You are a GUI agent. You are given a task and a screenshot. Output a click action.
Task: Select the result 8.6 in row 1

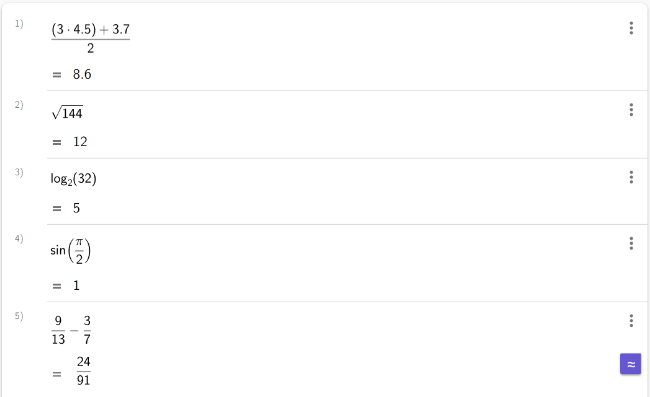pos(82,74)
